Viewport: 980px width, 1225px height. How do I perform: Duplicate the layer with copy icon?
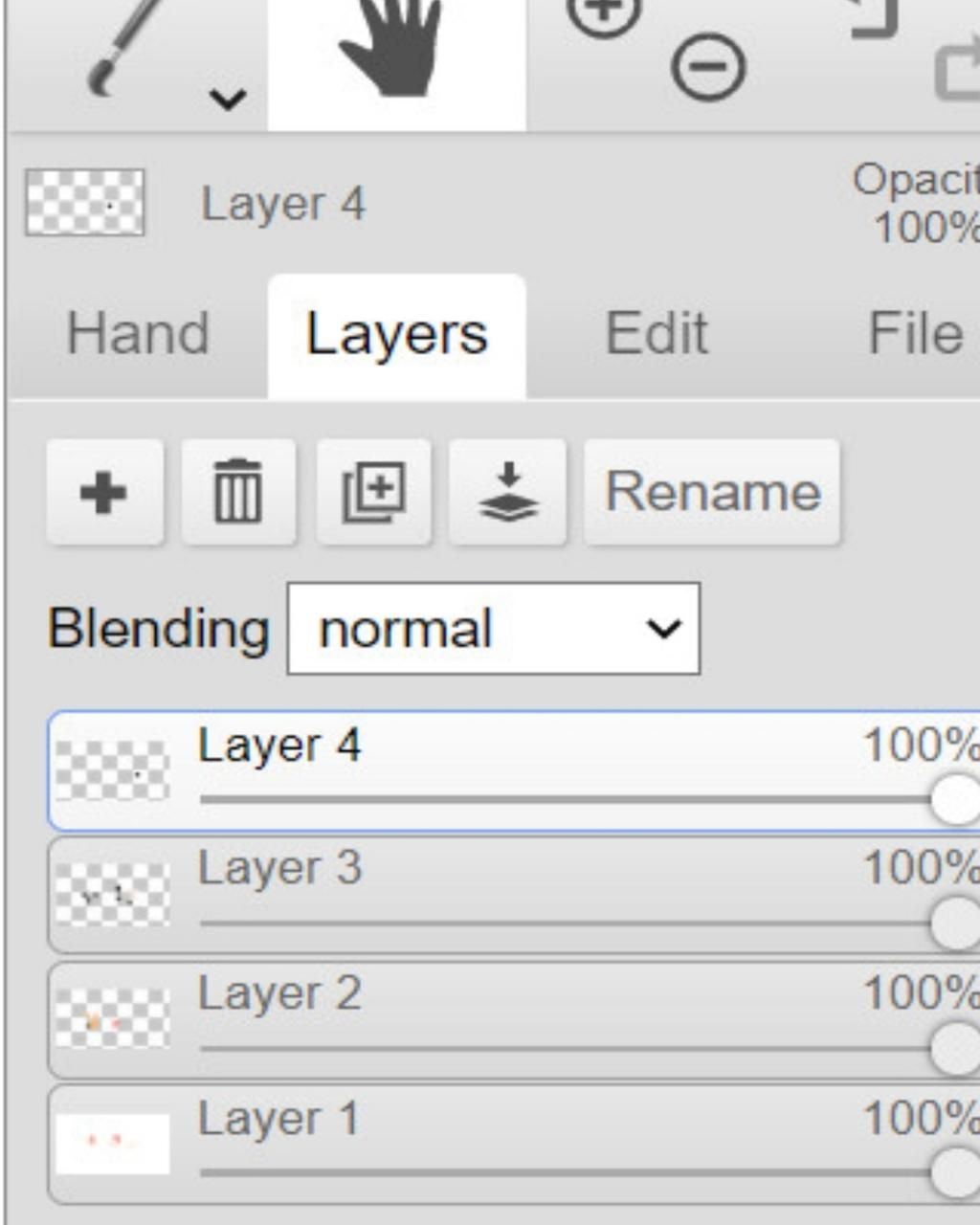pos(374,493)
